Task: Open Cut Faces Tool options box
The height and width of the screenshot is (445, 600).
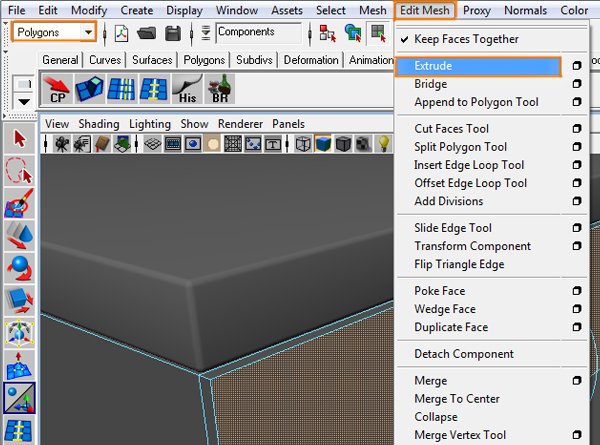Action: 577,129
